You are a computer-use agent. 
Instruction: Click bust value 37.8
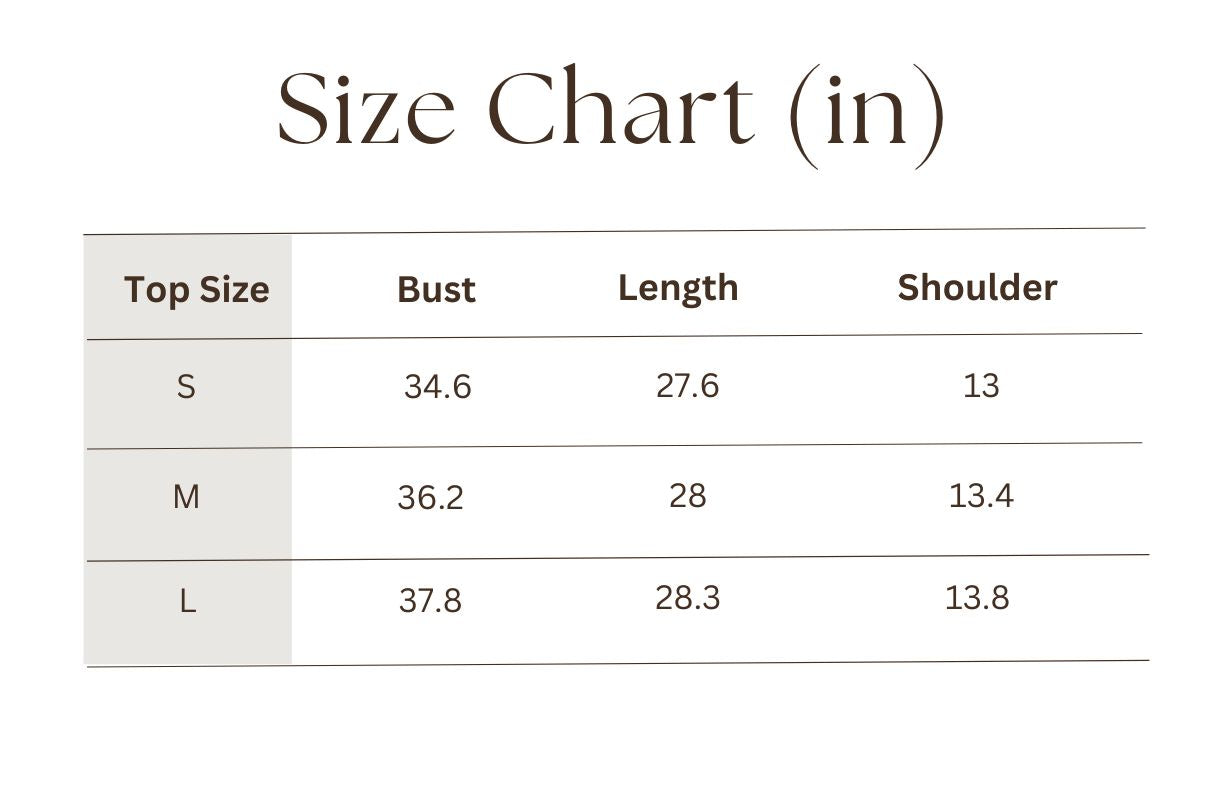pyautogui.click(x=430, y=601)
